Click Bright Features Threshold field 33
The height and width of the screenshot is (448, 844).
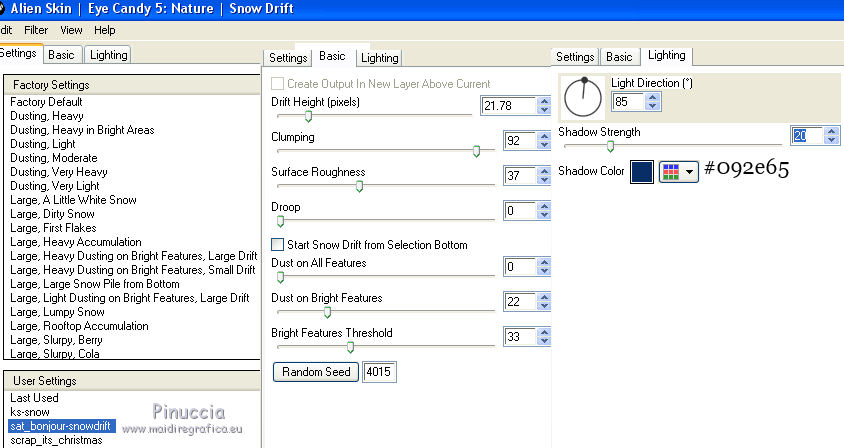point(520,337)
